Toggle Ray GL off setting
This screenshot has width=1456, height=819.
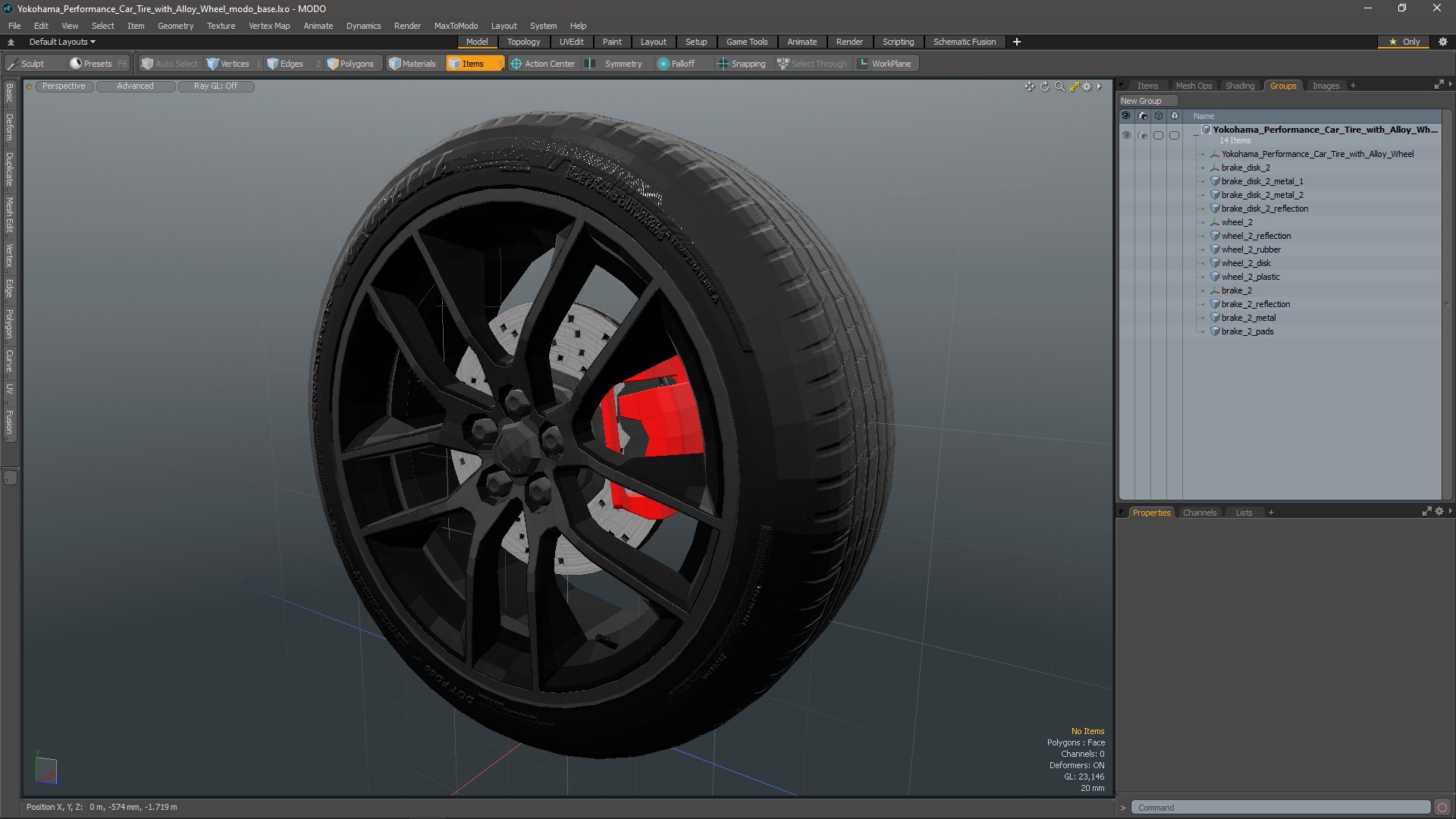tap(215, 86)
